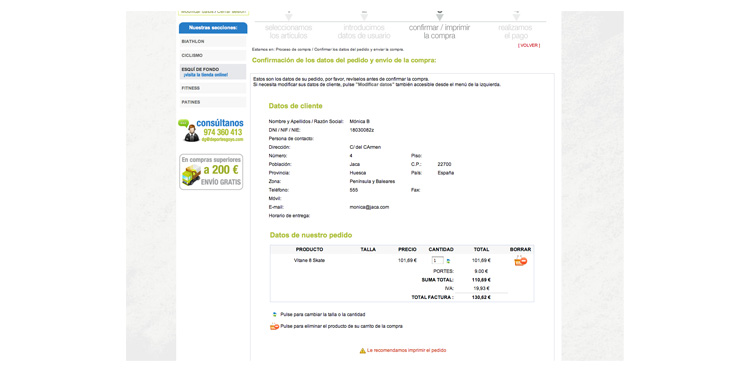Go to 'introducimos datos de usuario' step
This screenshot has height=372, width=750.
(x=364, y=32)
